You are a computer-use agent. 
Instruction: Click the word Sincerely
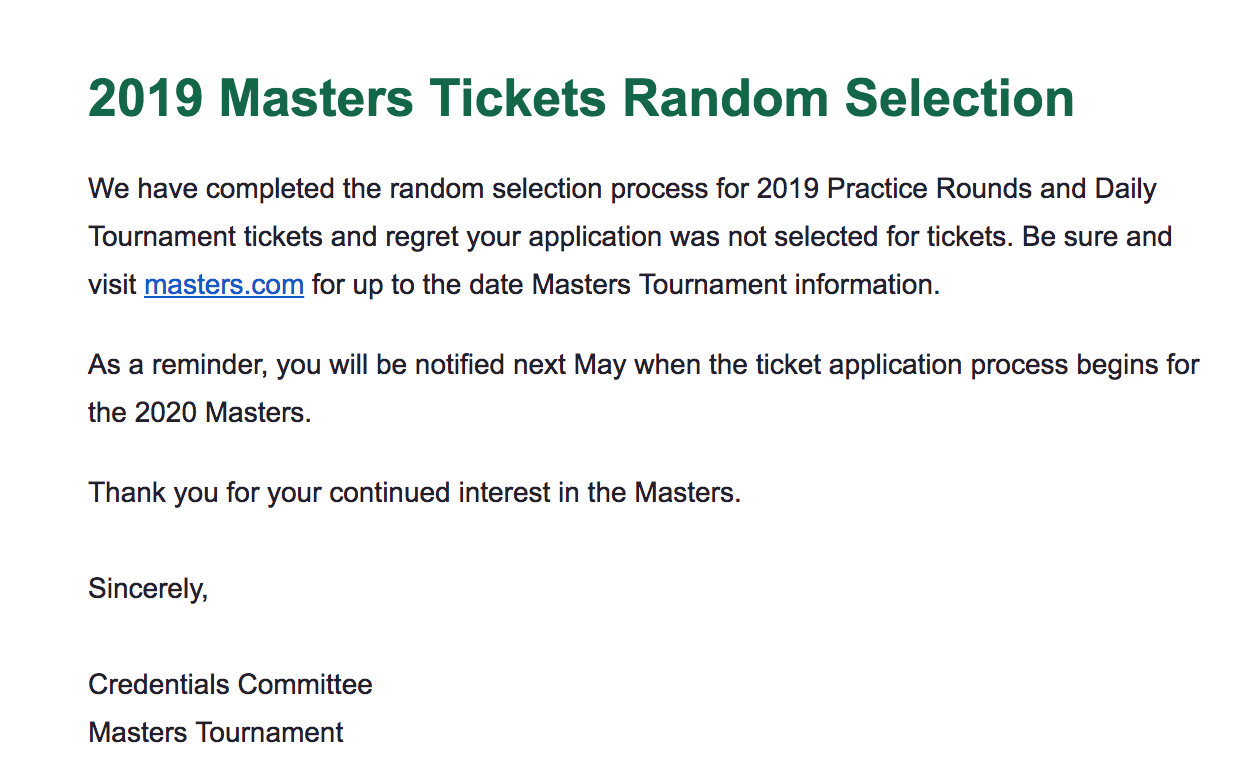(148, 589)
